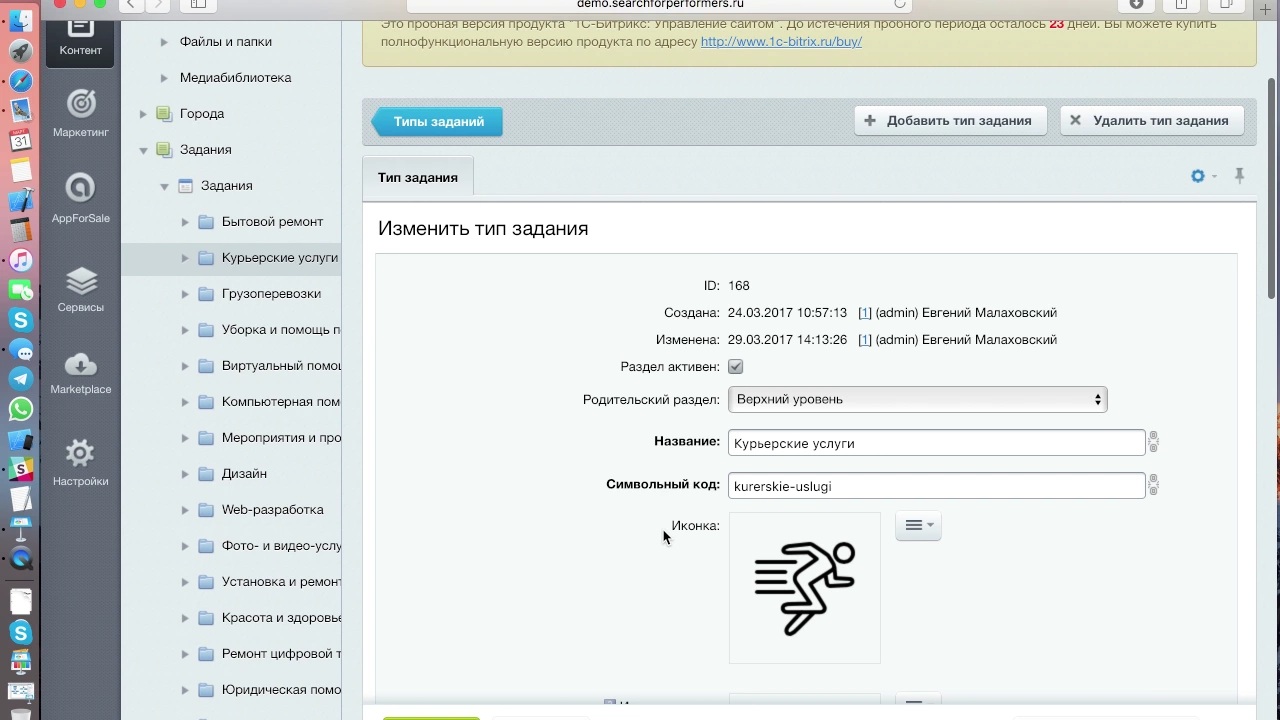
Task: Click Удалить тип задания button
Action: coord(1152,120)
